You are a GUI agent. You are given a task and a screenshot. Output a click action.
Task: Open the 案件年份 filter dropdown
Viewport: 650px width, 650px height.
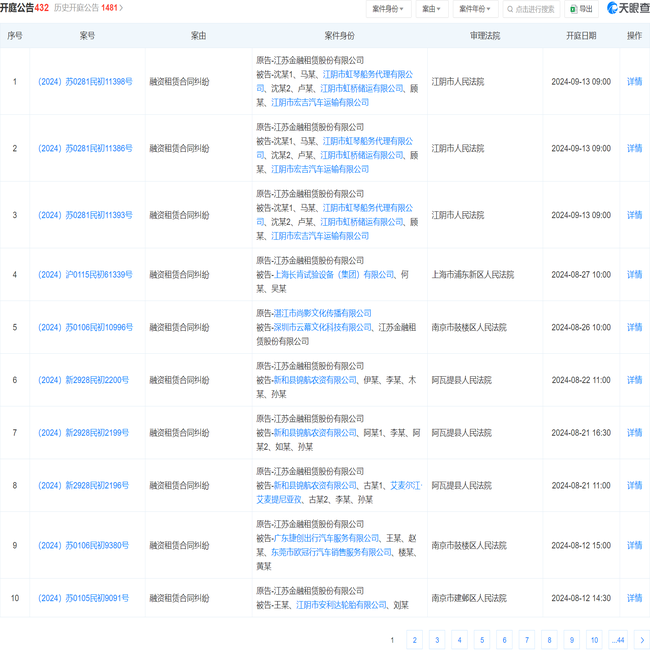pyautogui.click(x=475, y=9)
